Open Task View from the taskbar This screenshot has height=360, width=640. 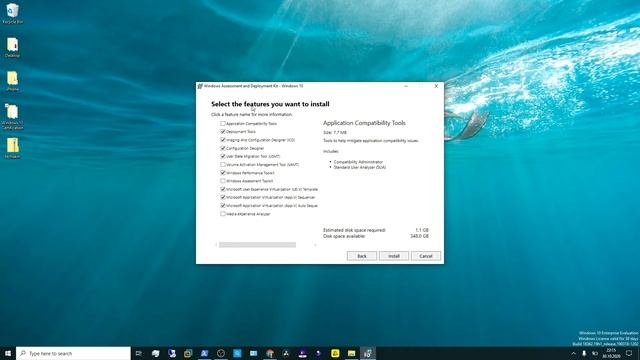tap(139, 353)
